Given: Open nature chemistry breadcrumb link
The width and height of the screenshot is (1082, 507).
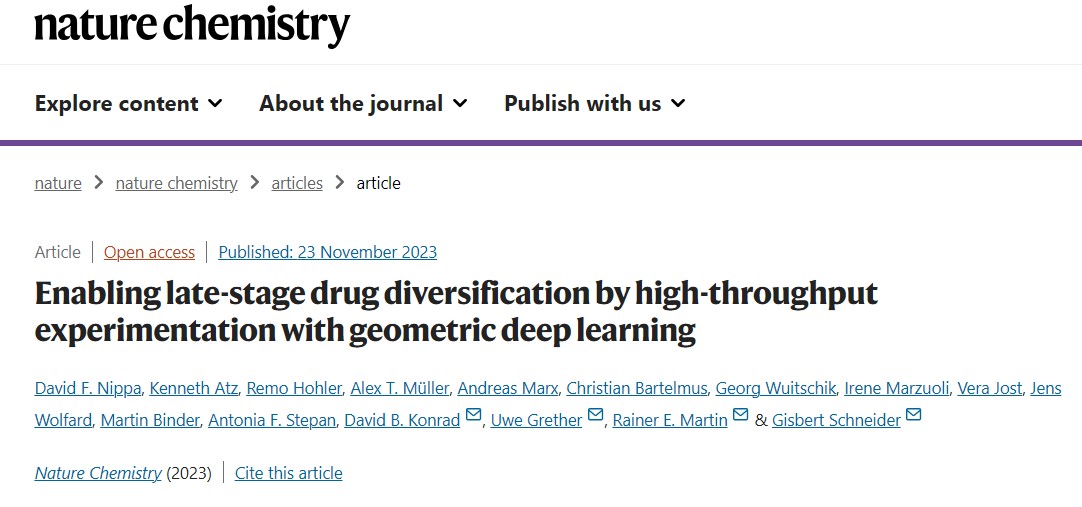Looking at the screenshot, I should pyautogui.click(x=177, y=183).
